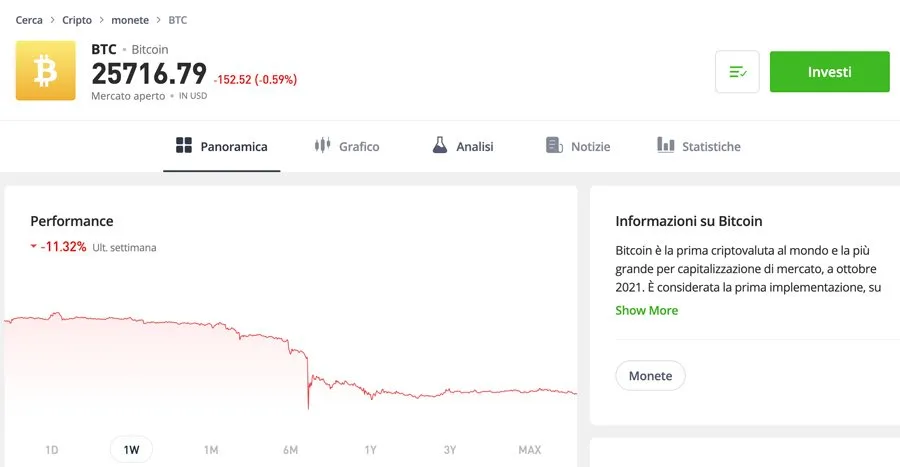This screenshot has width=900, height=467.
Task: Click the Grafico candlestick icon
Action: click(x=323, y=145)
